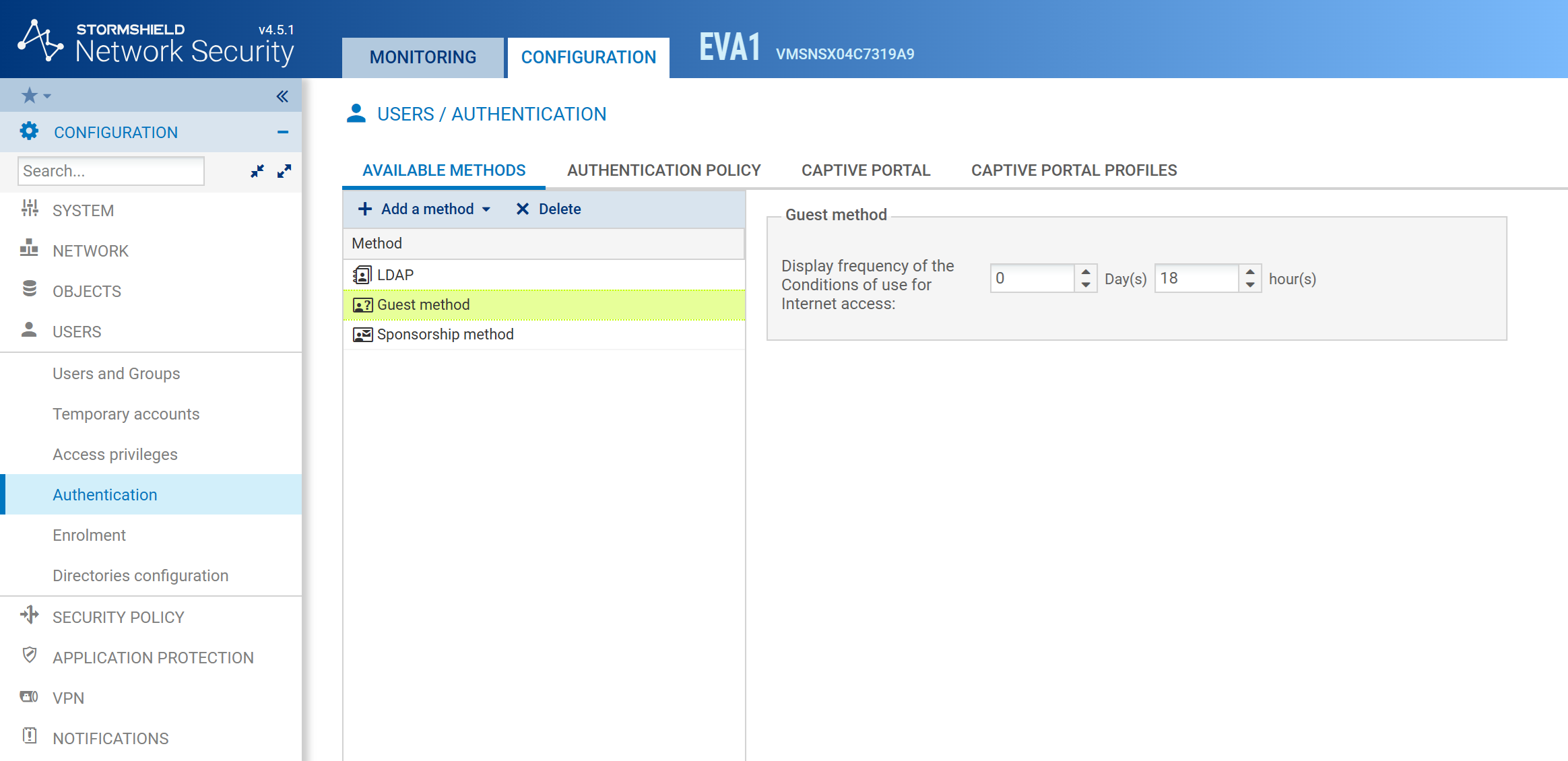Decrease the hour(s) value with down arrow

pyautogui.click(x=1250, y=285)
